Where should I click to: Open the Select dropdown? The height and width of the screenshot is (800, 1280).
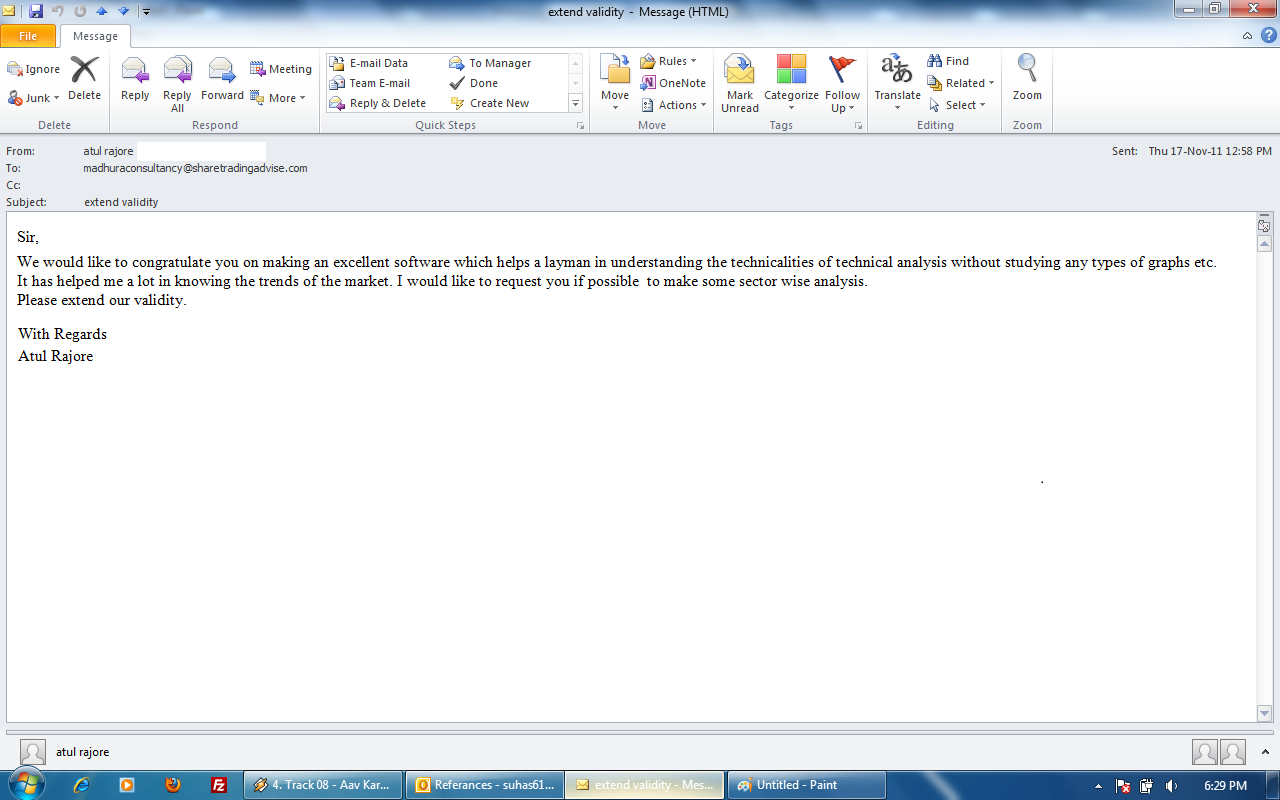(x=957, y=105)
